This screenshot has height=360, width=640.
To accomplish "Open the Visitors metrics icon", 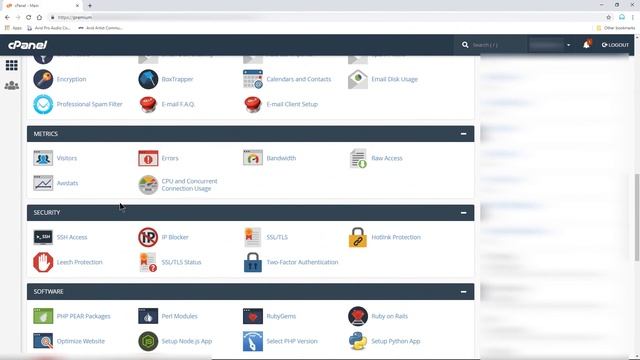I will [43, 158].
